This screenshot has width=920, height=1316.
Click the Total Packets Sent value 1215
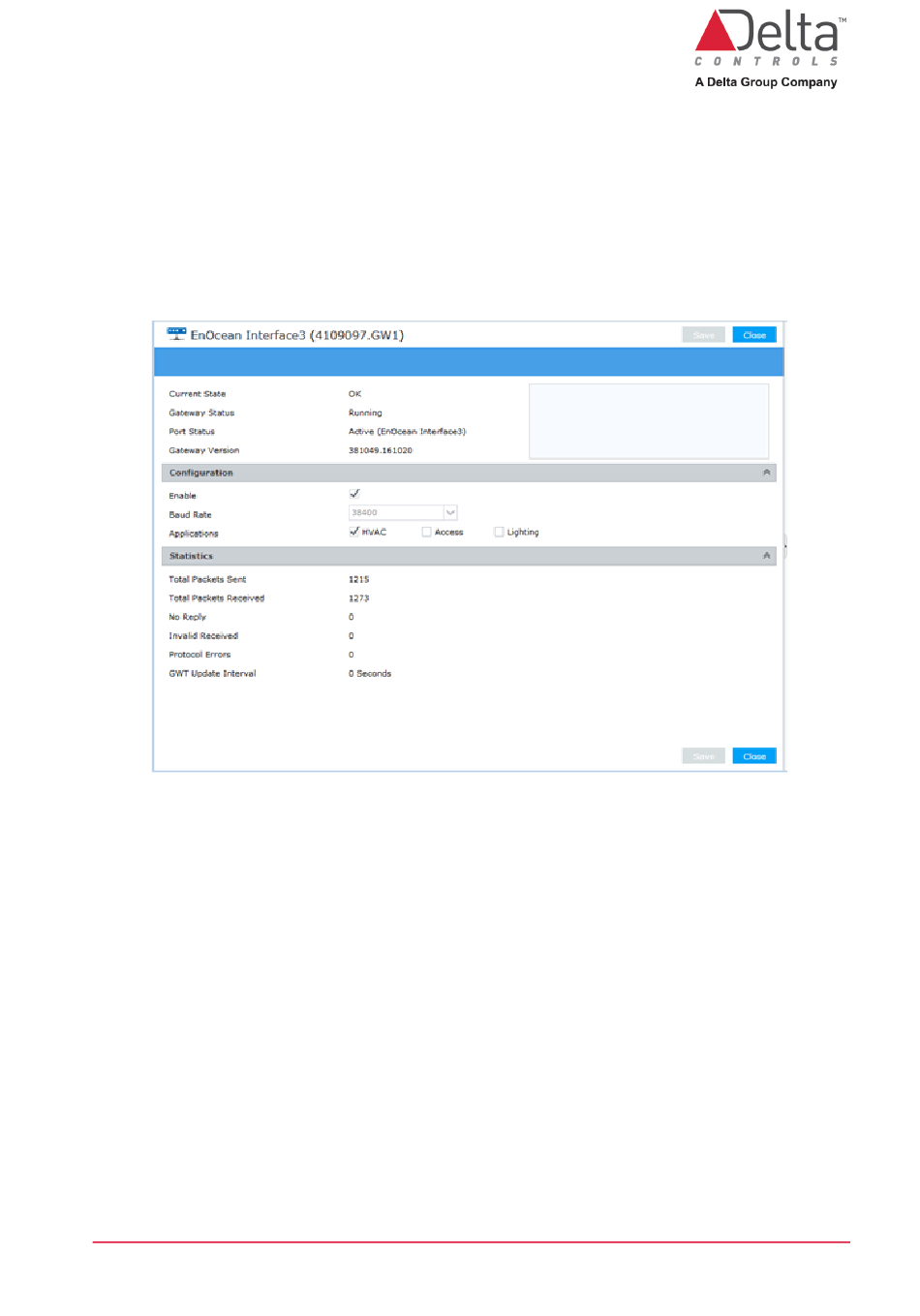click(x=359, y=579)
